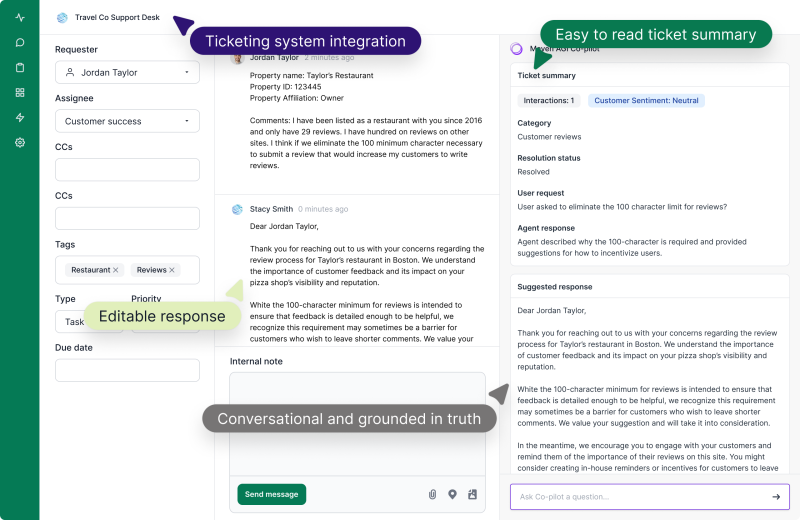Screen dimensions: 800x520
Task: Click the Travel Co Support Desk title
Action: tap(117, 17)
